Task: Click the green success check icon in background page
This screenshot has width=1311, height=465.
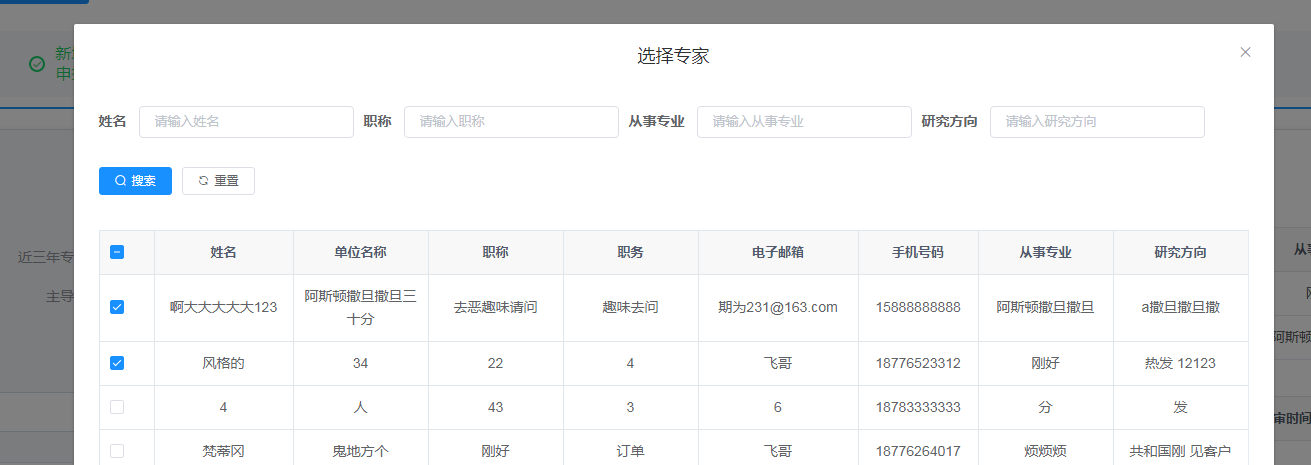Action: click(37, 64)
